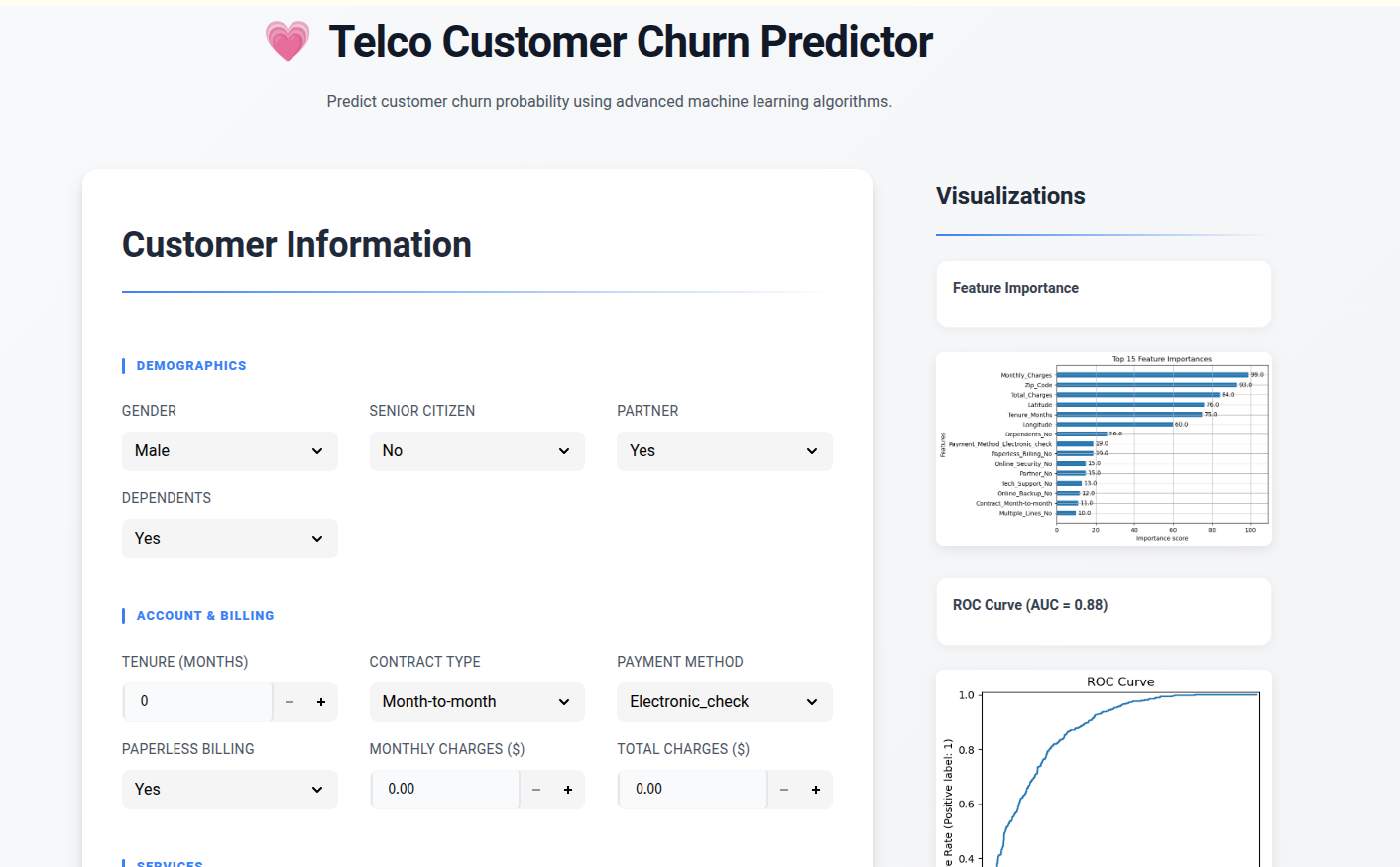Click minus stepper for Monthly Charges
Screen dimensions: 1400x867
[536, 790]
